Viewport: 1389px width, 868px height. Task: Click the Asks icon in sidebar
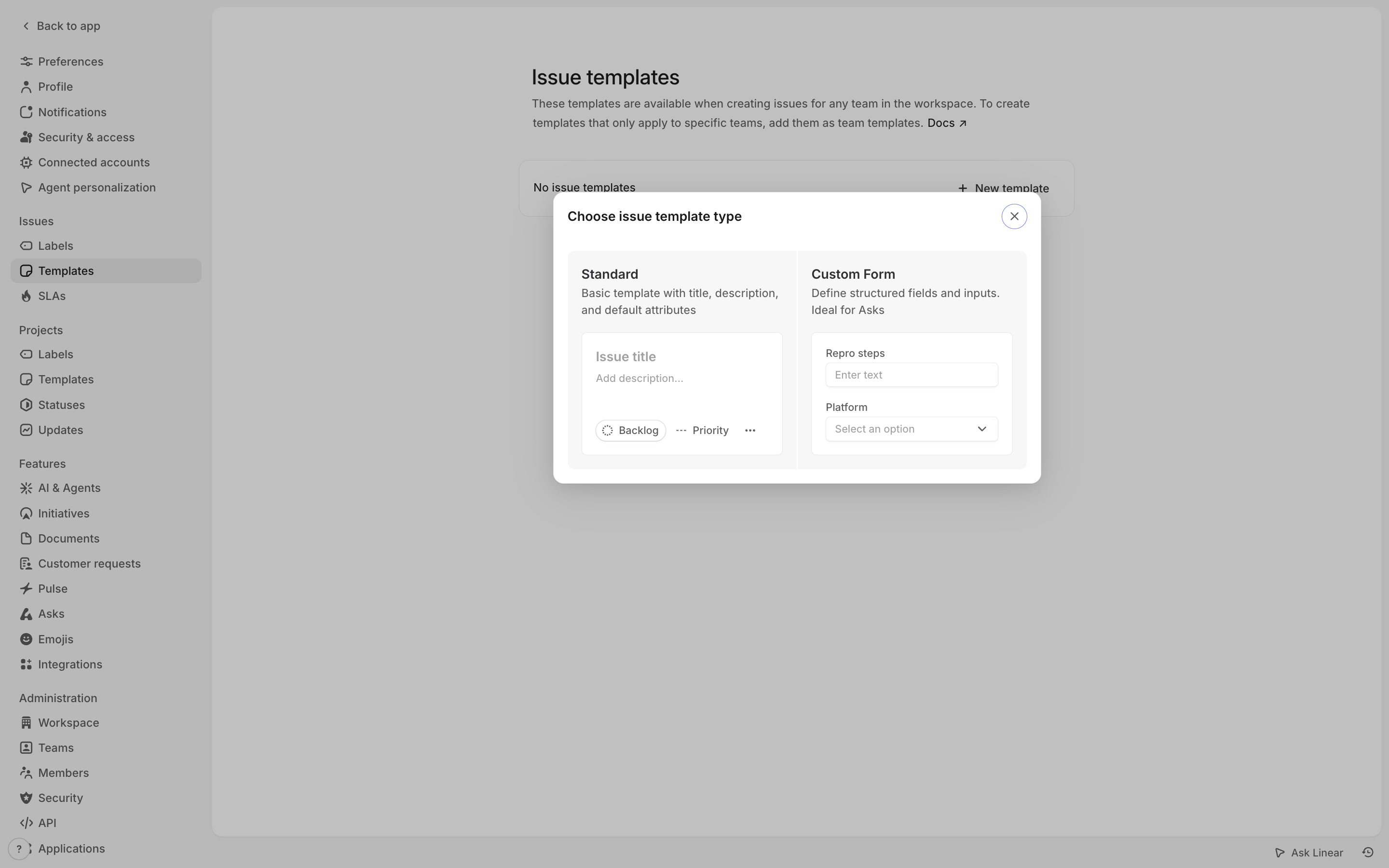(26, 614)
